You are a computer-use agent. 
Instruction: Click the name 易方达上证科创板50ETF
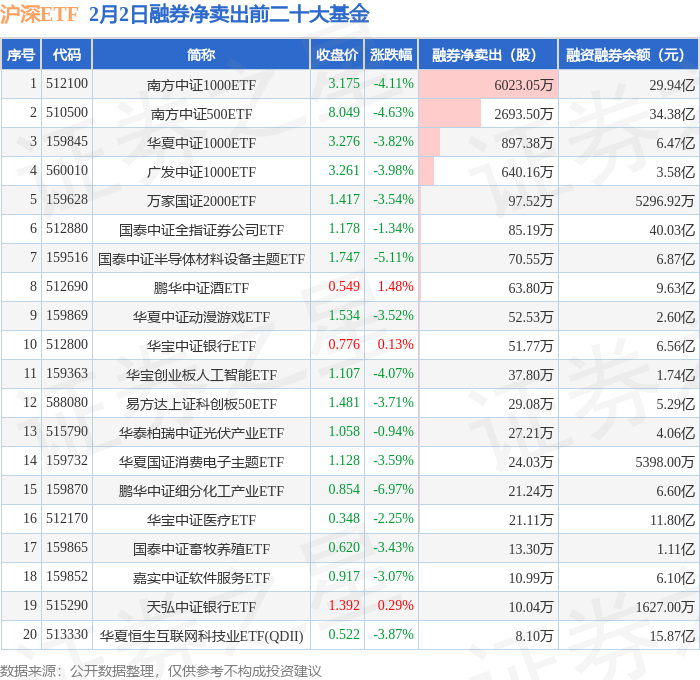pyautogui.click(x=201, y=404)
